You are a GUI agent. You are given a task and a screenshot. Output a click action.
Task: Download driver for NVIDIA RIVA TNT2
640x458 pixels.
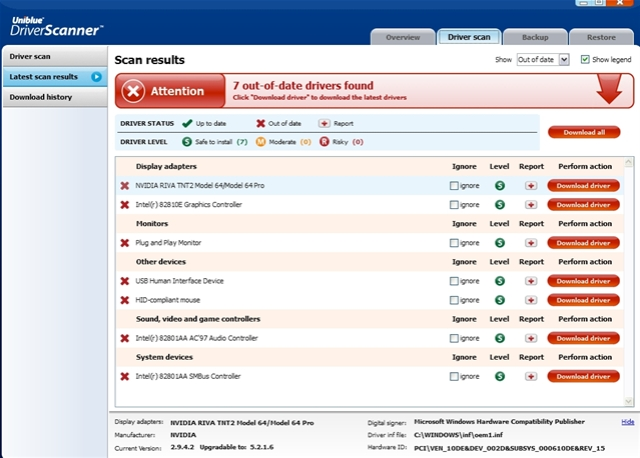[583, 186]
